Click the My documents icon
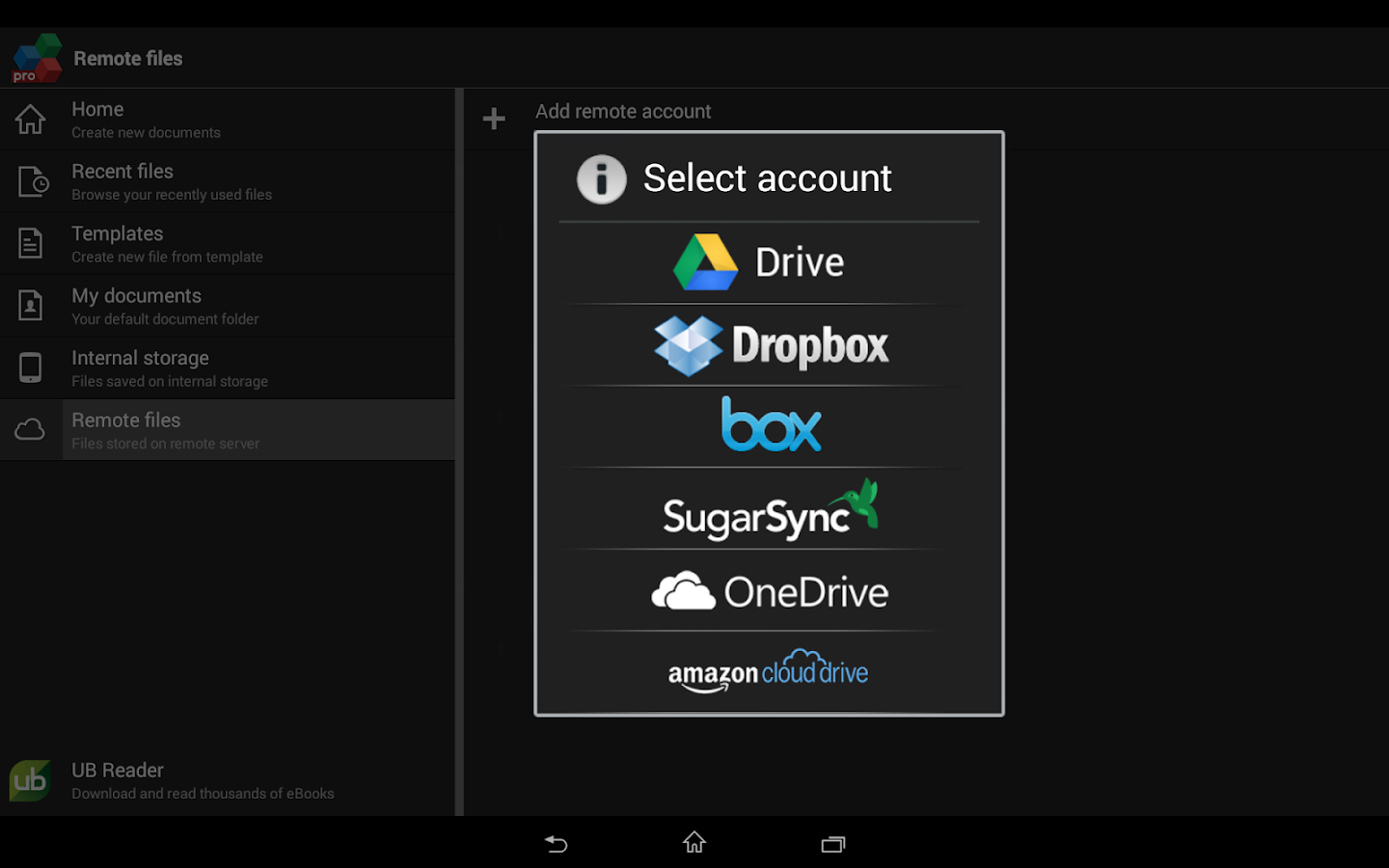This screenshot has height=868, width=1389. (31, 306)
